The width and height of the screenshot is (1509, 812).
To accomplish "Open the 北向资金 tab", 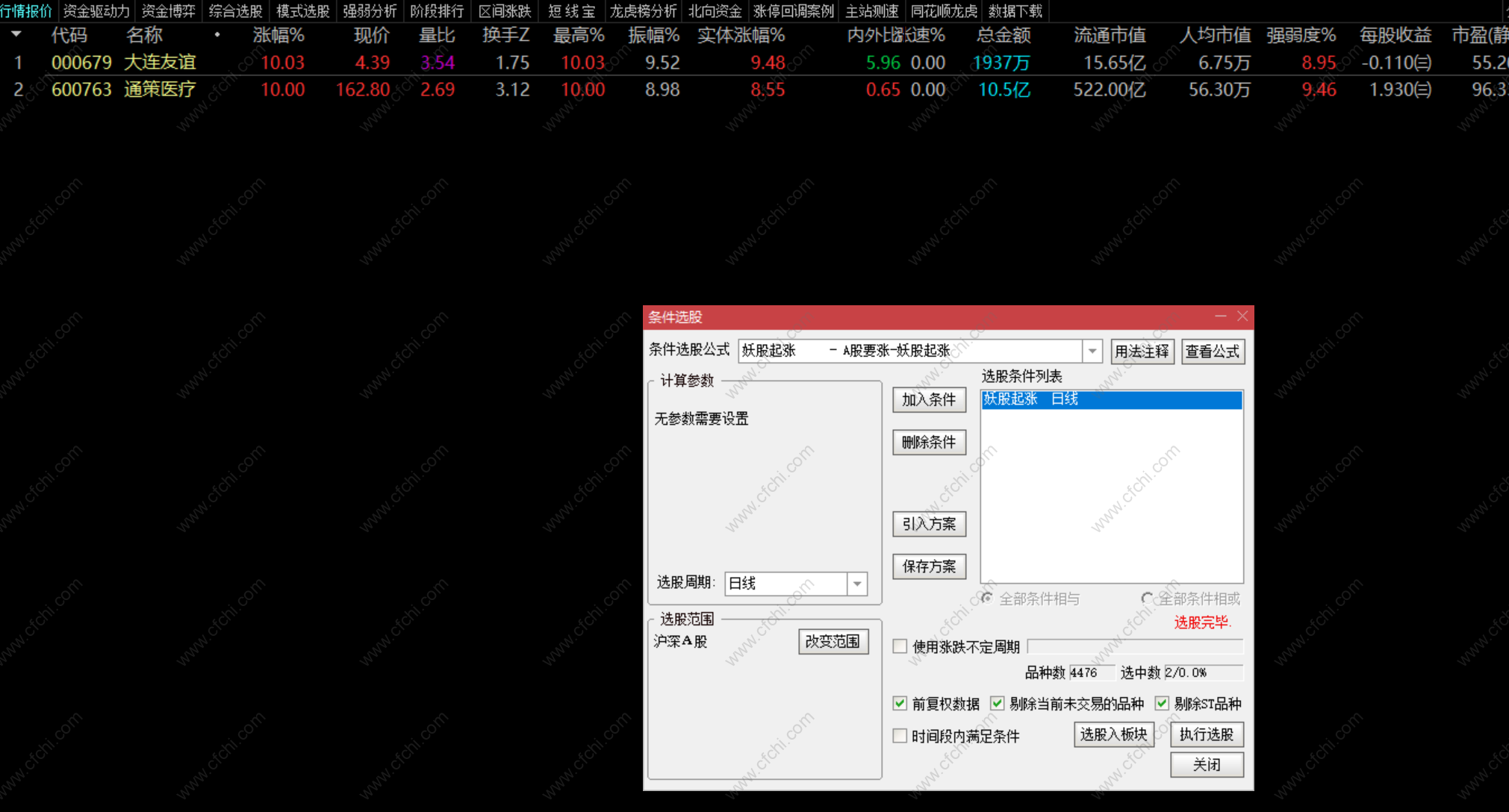I will point(715,11).
